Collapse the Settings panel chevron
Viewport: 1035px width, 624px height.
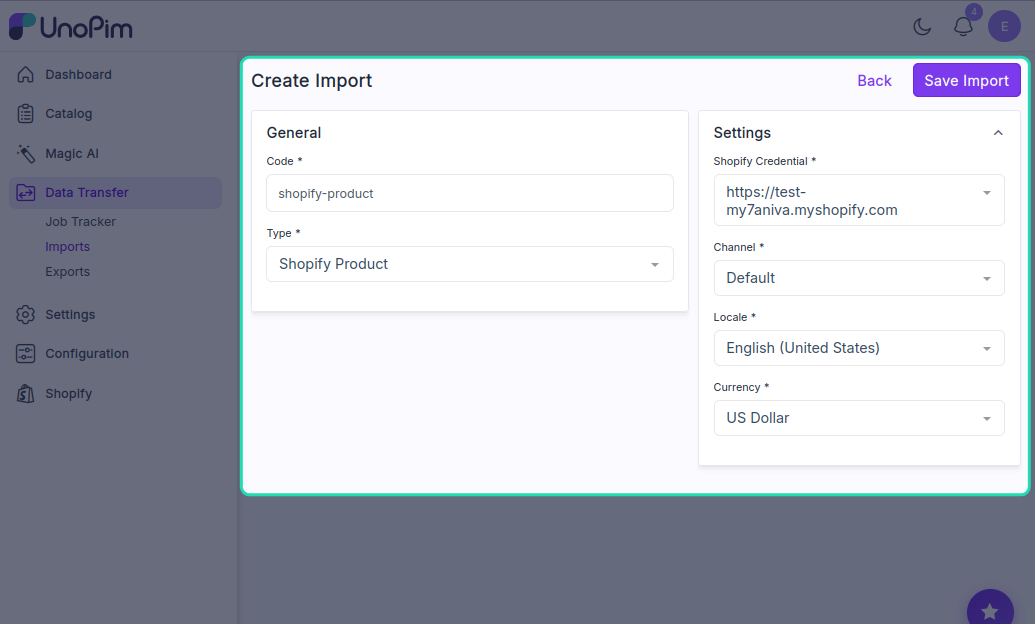pyautogui.click(x=998, y=133)
